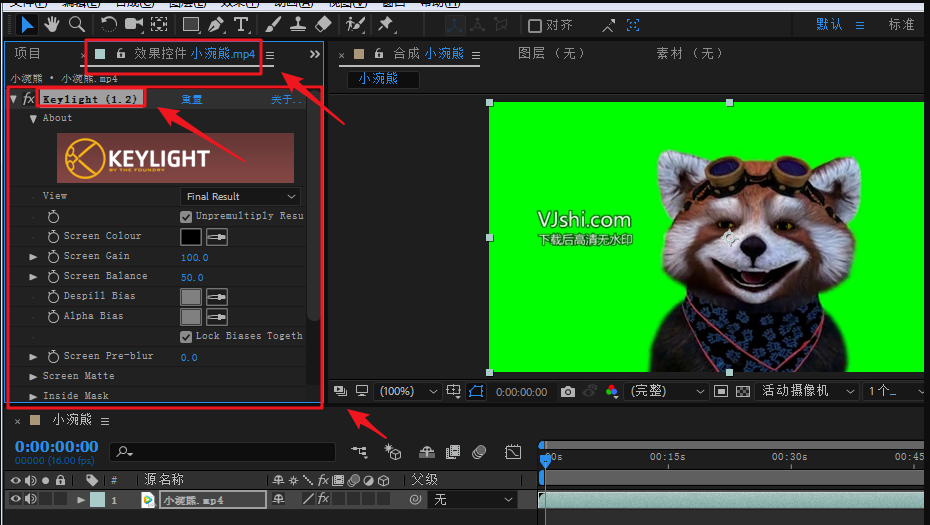Select the Pen tool
The image size is (930, 525).
coord(216,24)
